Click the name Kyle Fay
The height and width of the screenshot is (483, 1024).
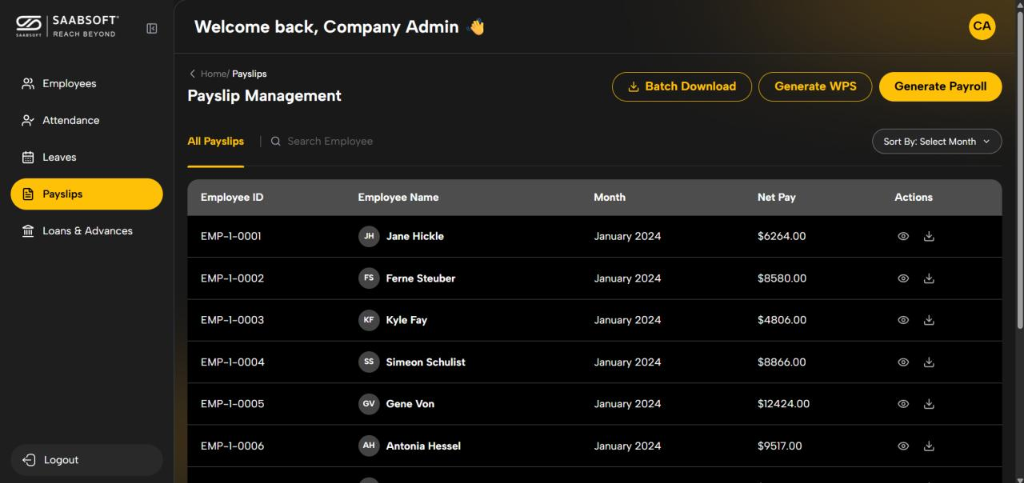[406, 320]
